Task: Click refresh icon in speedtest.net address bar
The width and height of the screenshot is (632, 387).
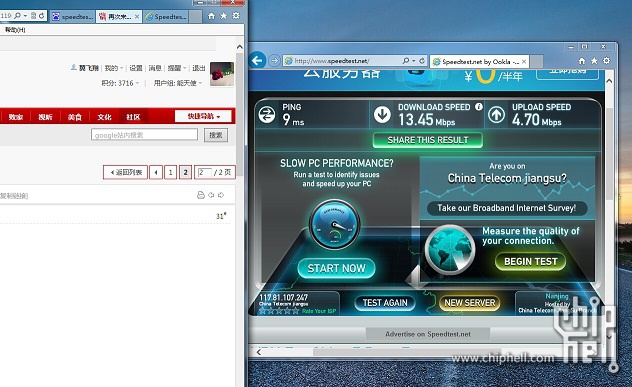Action: [x=422, y=60]
